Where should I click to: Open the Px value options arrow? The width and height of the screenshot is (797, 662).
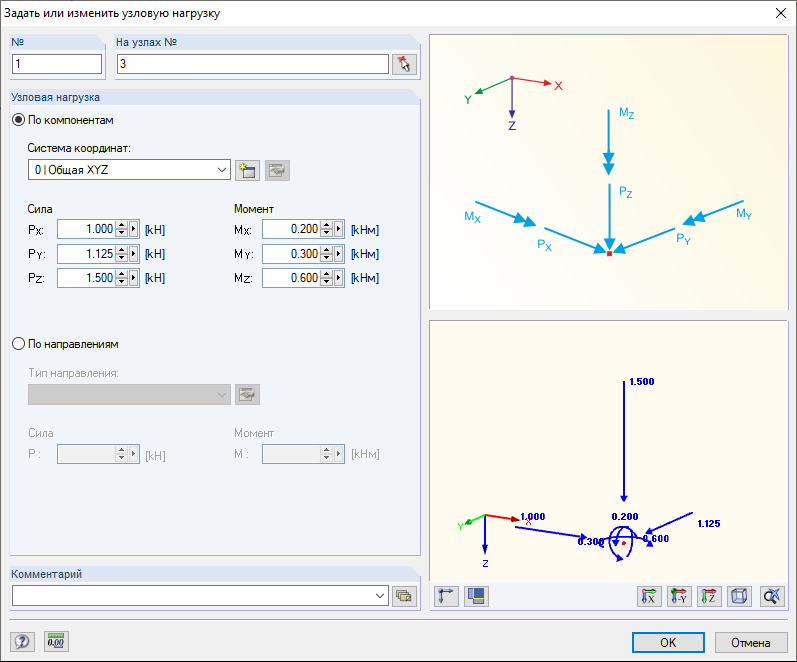coord(134,229)
